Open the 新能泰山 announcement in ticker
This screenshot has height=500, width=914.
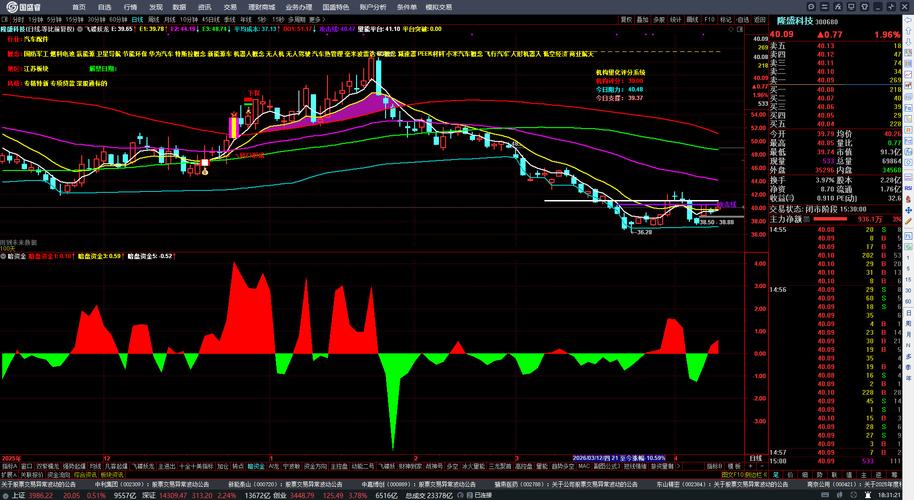point(285,484)
